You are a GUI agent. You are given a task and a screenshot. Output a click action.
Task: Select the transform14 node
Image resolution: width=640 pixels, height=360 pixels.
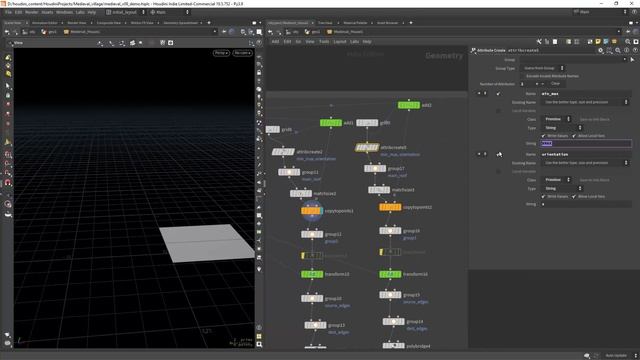coord(390,274)
